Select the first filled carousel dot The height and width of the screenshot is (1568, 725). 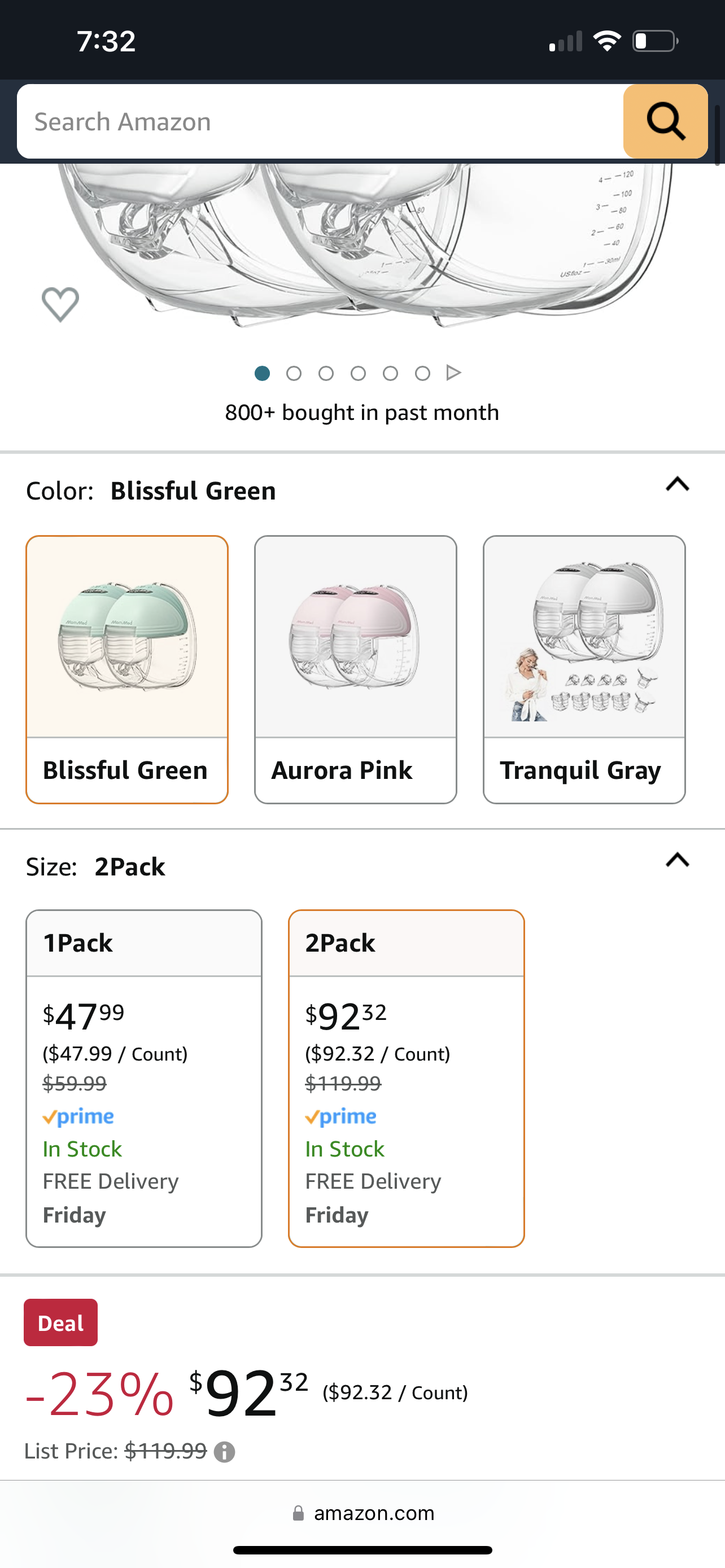click(263, 373)
